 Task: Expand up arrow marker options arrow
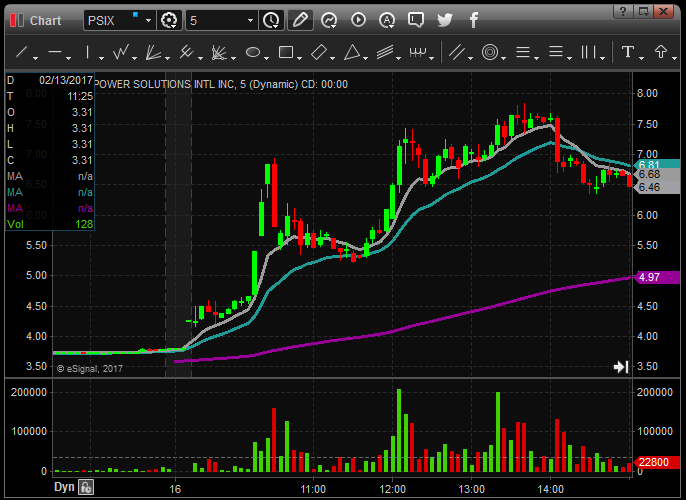674,58
